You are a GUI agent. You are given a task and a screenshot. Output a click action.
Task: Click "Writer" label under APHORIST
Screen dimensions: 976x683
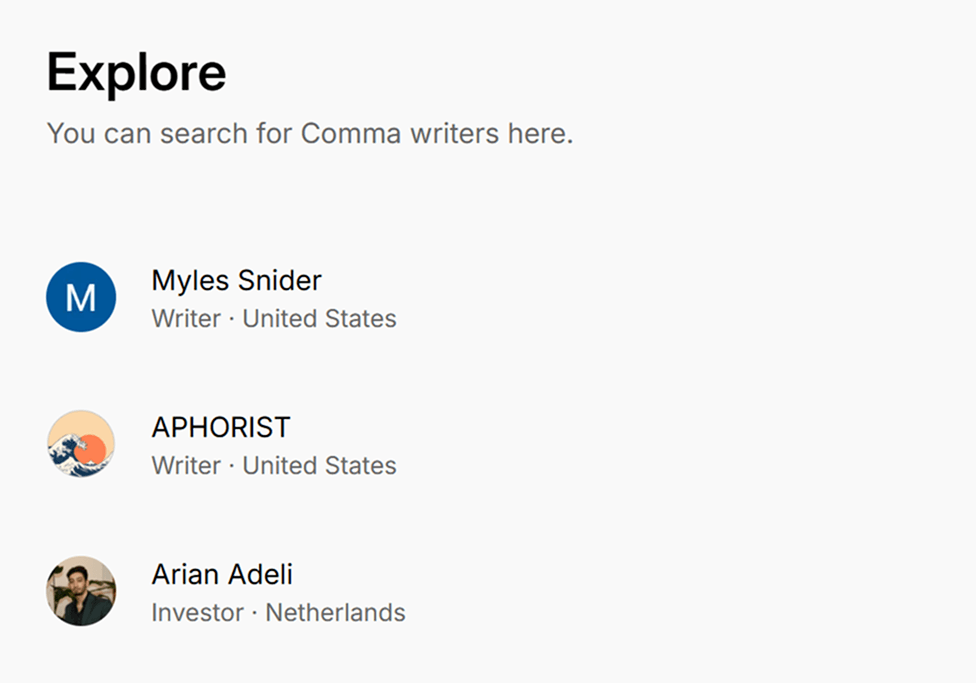point(186,466)
